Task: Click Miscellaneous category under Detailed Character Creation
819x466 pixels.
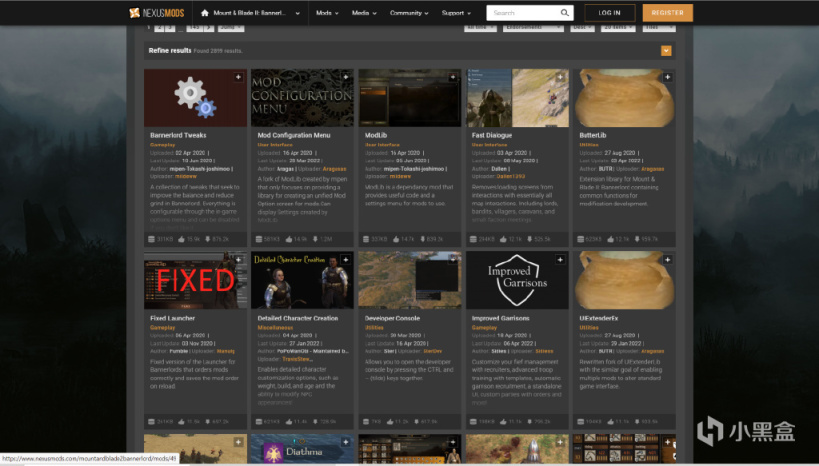Action: coord(275,328)
